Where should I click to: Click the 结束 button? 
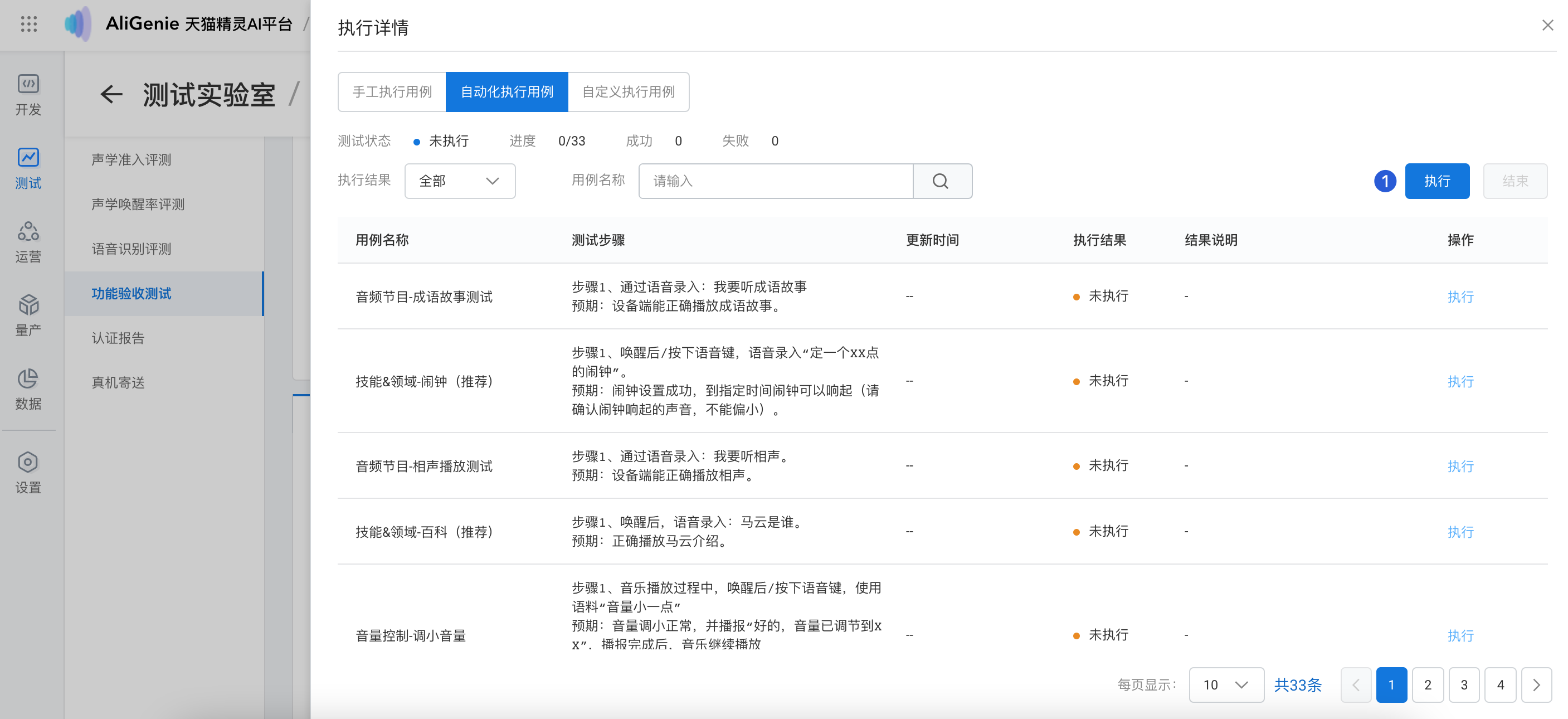(x=1515, y=181)
